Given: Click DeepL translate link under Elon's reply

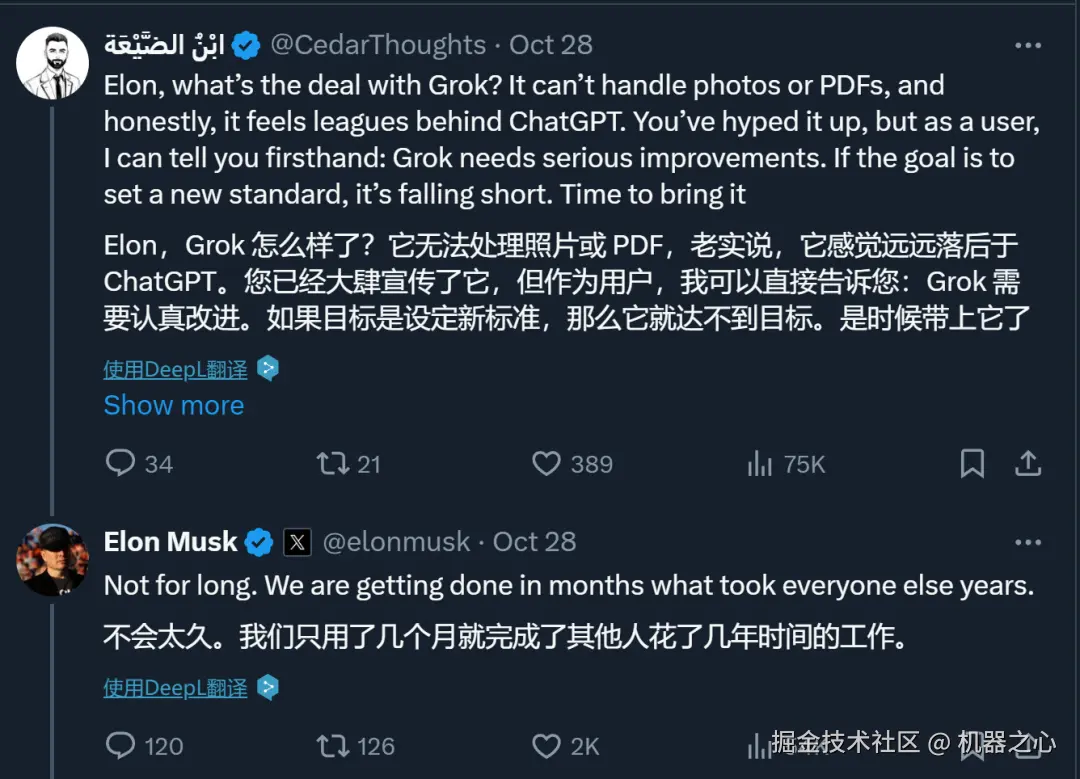Looking at the screenshot, I should click(176, 688).
